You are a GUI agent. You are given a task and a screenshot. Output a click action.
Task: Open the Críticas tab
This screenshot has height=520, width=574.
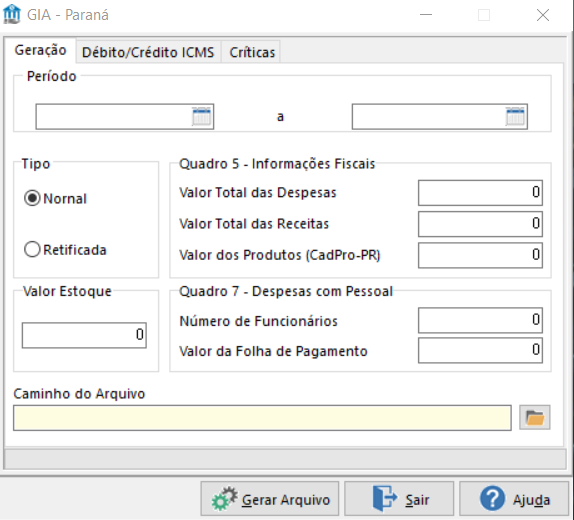(x=252, y=52)
